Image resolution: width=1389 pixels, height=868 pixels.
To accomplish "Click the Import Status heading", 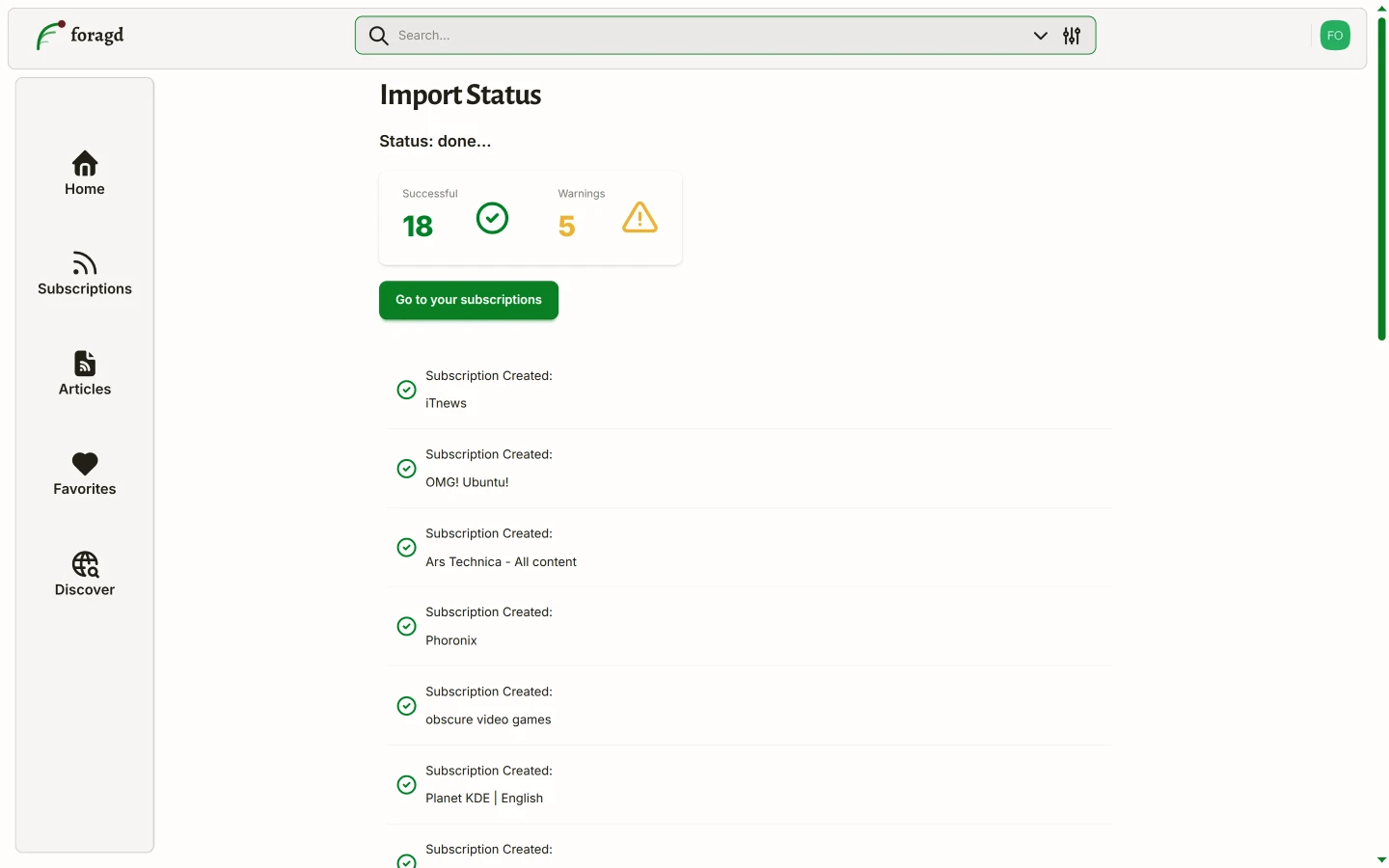I will coord(460,95).
